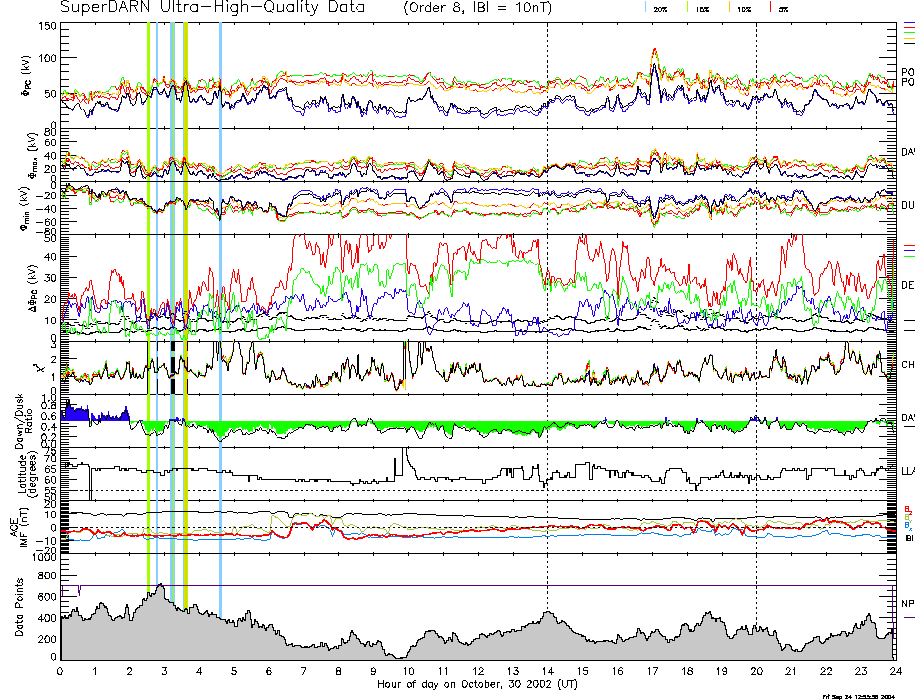Click the x-axis hour tick label '0'
The width and height of the screenshot is (915, 700).
tap(60, 671)
